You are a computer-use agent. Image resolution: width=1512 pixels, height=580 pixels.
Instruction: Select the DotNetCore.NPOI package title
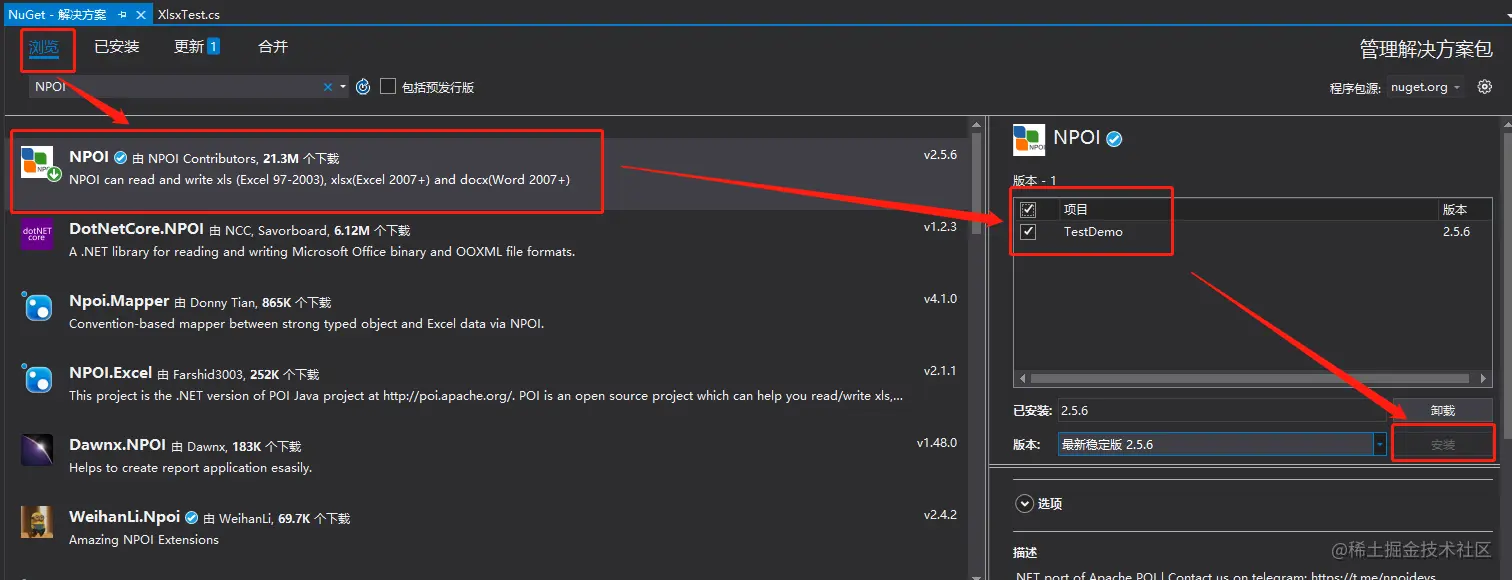(x=136, y=228)
